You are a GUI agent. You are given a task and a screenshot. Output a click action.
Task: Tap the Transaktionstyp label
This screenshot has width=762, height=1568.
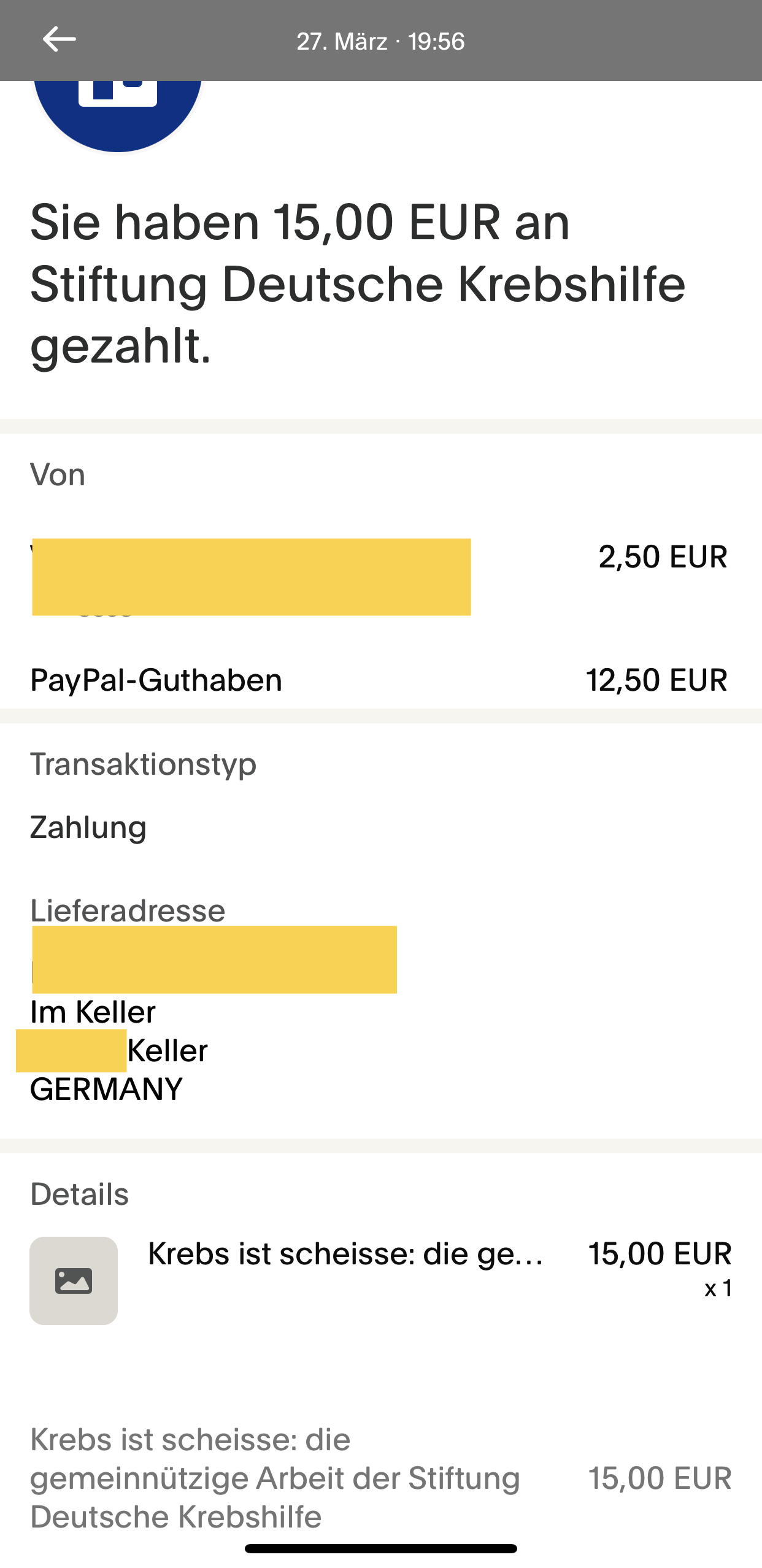[x=144, y=764]
